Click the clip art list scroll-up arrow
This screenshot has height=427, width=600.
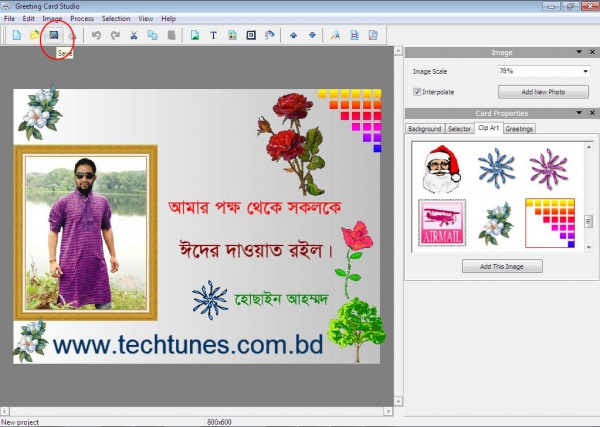pyautogui.click(x=589, y=147)
